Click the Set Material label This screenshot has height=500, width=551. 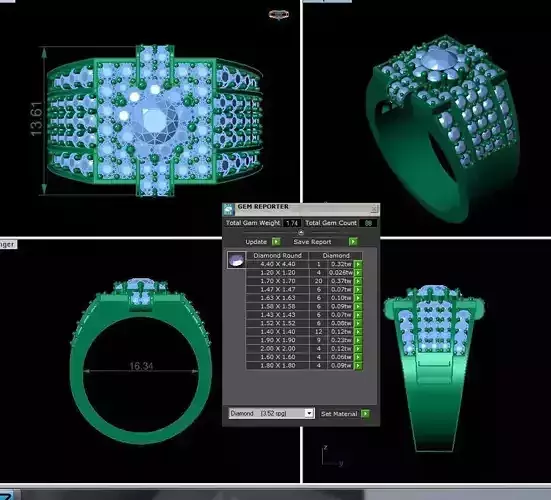tap(339, 414)
